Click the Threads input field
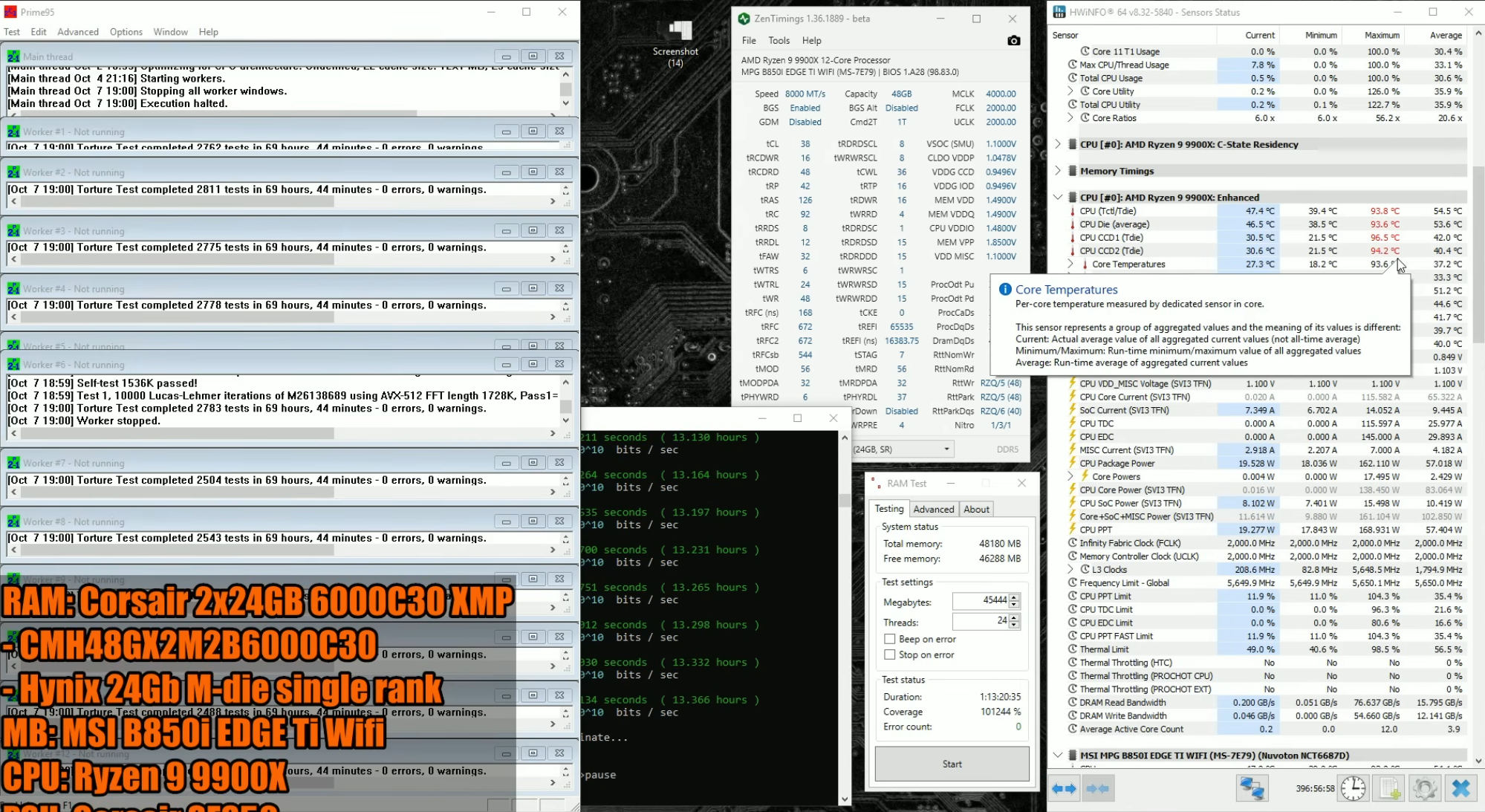1485x812 pixels. click(980, 621)
